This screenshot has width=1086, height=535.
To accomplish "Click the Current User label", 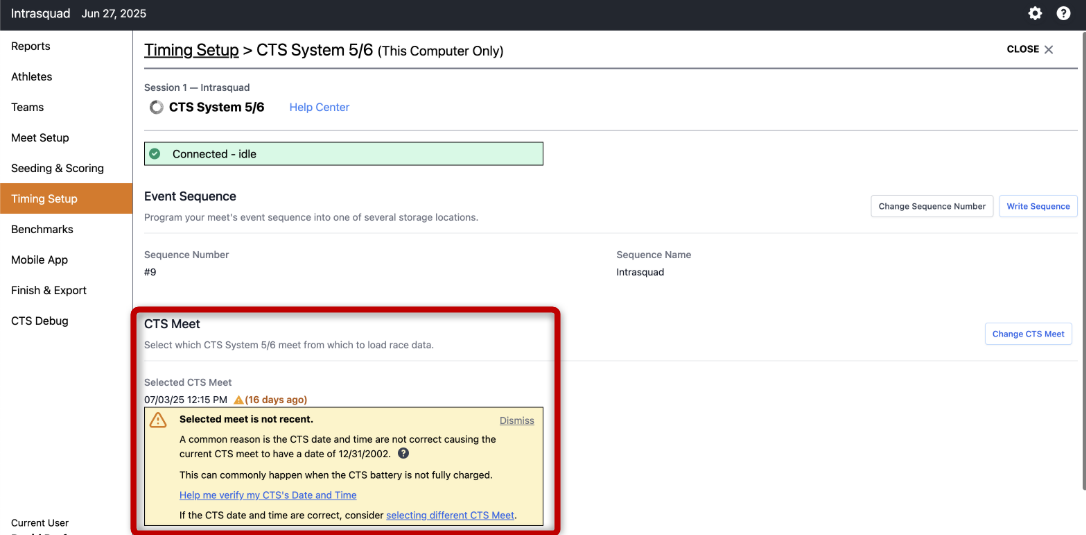I will [x=40, y=523].
